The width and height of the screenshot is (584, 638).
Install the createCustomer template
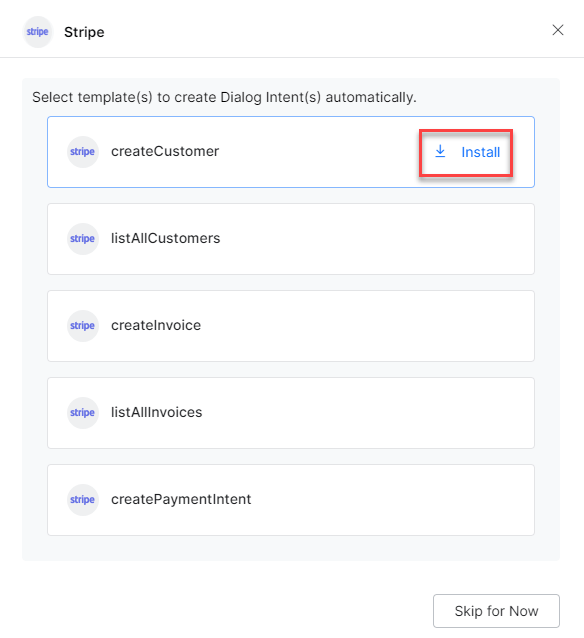(466, 153)
